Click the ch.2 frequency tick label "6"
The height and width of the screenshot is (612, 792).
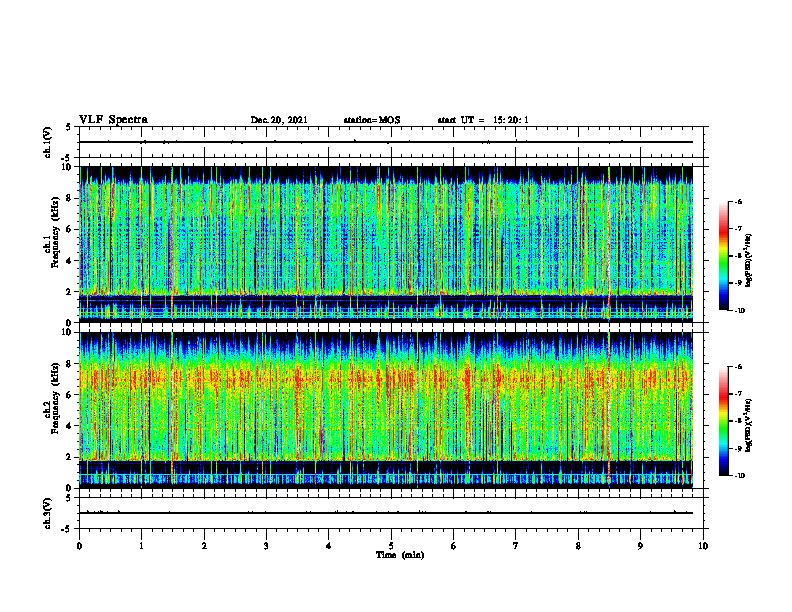[x=70, y=395]
